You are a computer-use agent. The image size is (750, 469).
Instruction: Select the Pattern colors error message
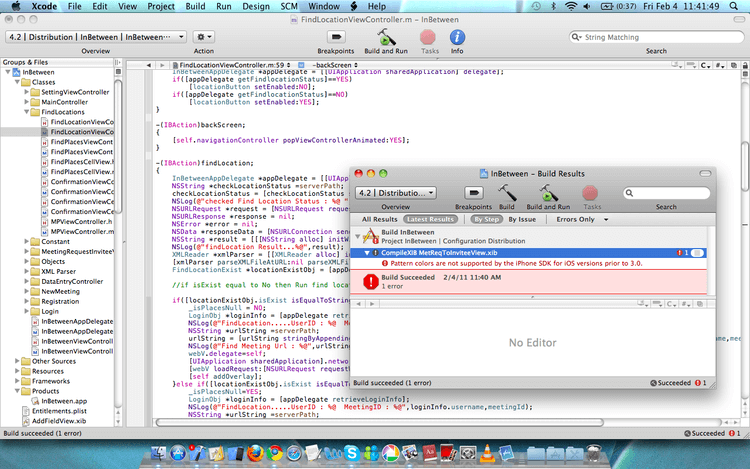click(x=516, y=263)
